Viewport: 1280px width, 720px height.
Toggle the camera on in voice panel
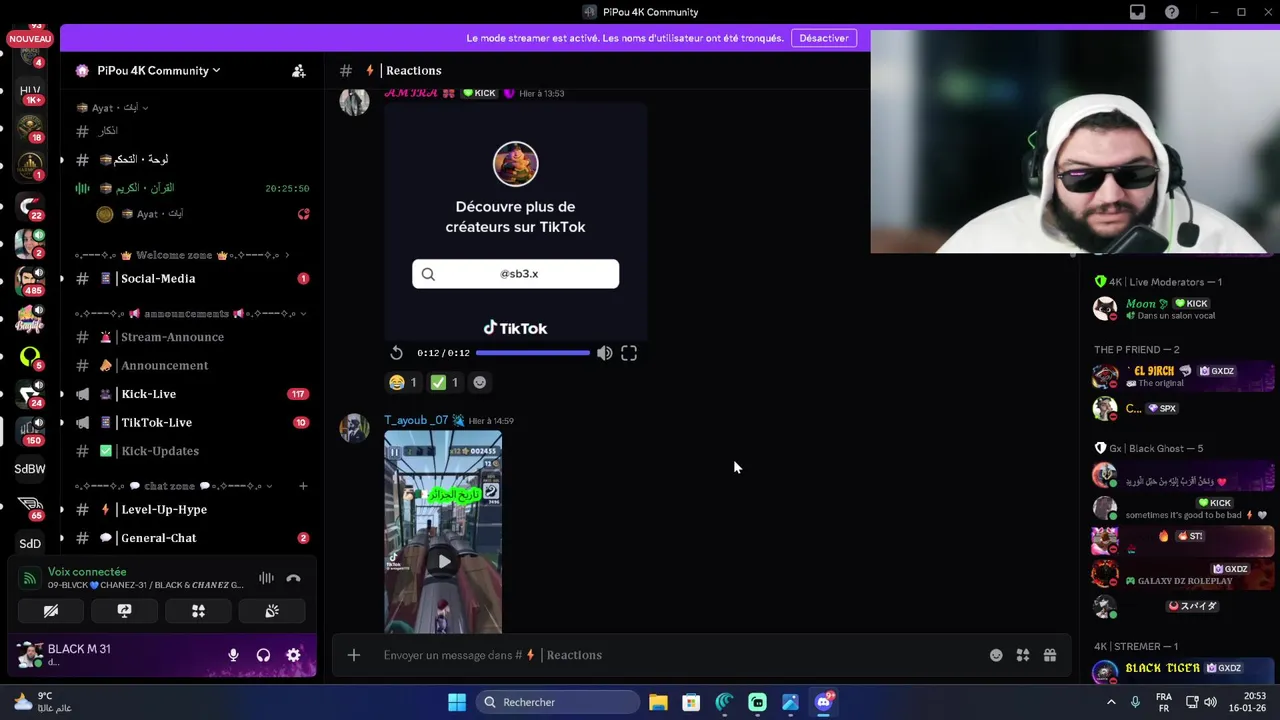(x=51, y=611)
